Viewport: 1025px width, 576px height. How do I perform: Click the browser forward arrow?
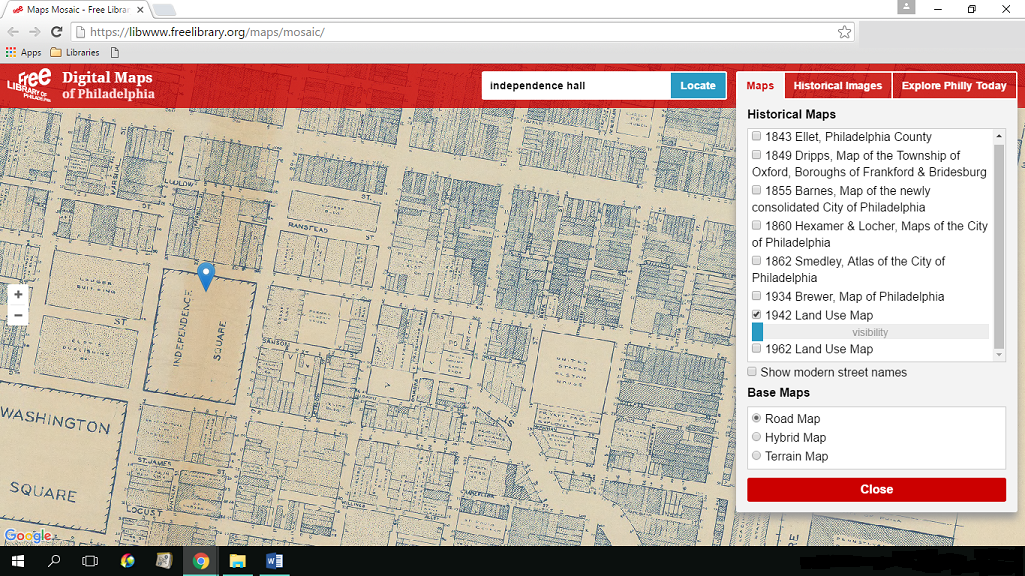[35, 31]
